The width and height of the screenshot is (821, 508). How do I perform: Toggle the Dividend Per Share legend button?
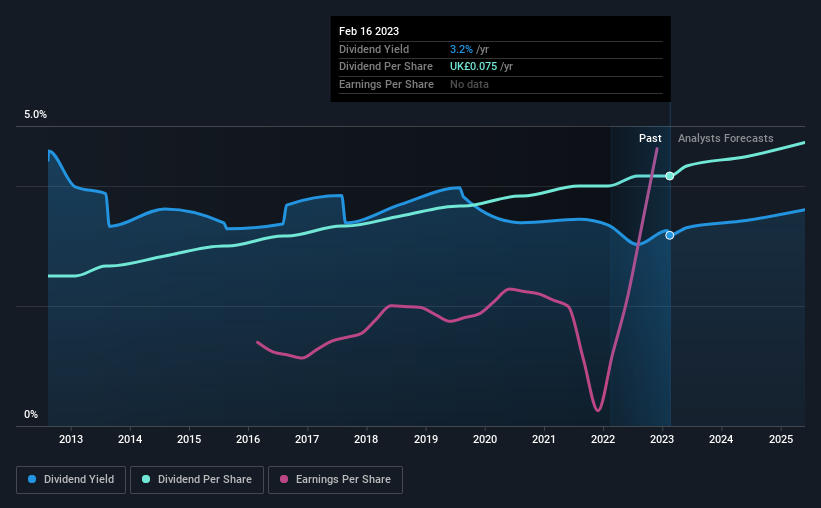click(x=197, y=480)
